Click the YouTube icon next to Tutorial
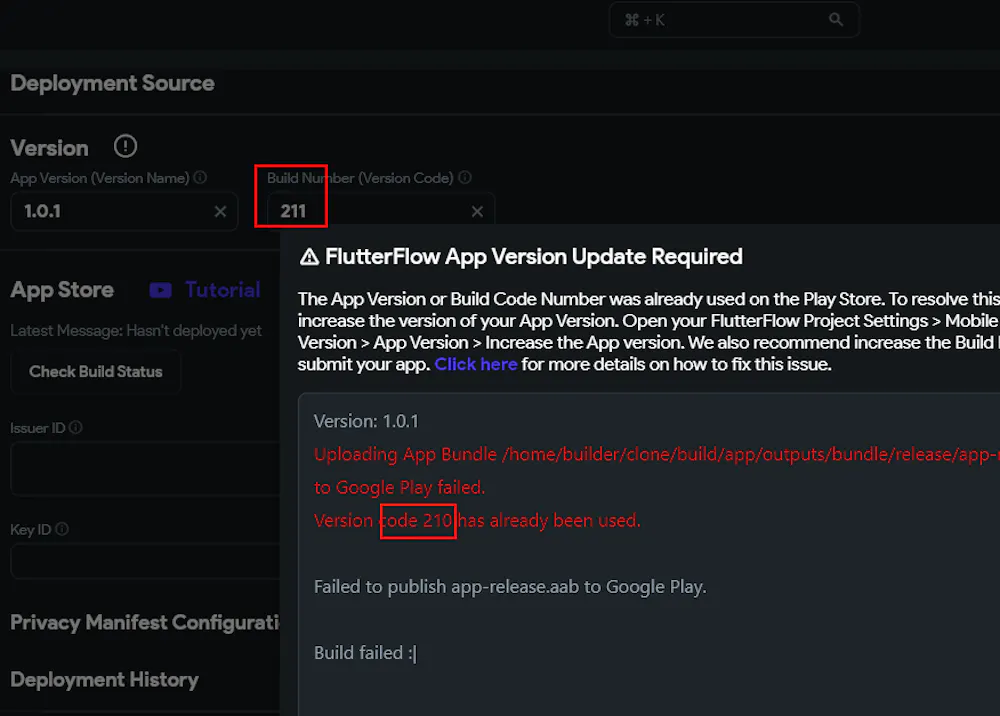The image size is (1000, 716). [160, 290]
